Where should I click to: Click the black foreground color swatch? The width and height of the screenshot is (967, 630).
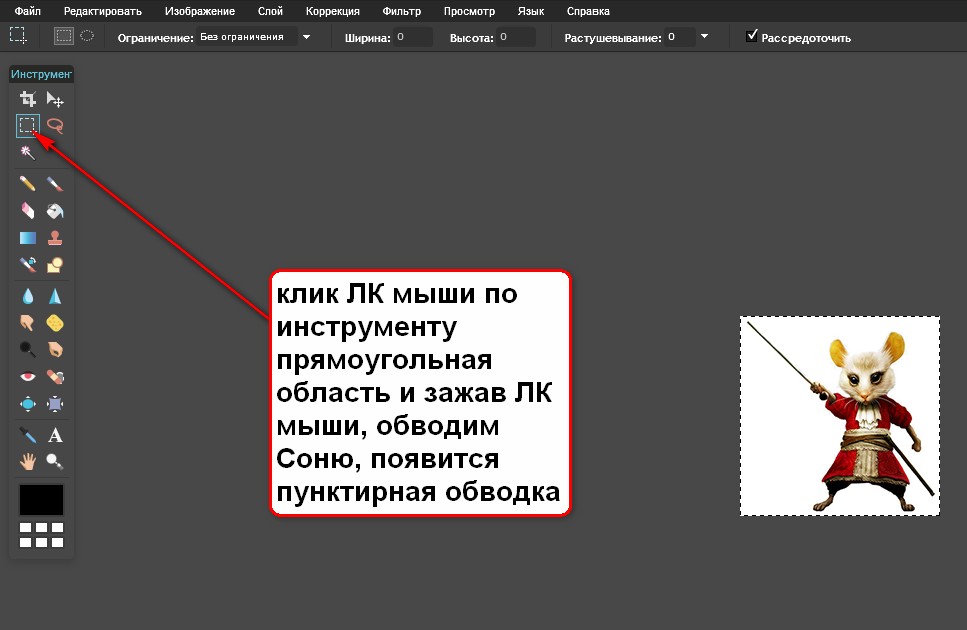coord(41,499)
